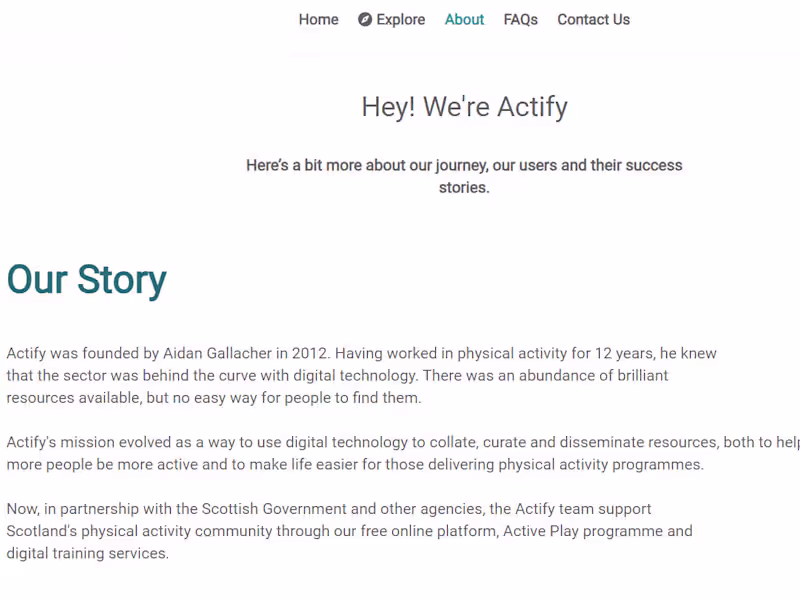Click the "digital training services" text

[87, 553]
